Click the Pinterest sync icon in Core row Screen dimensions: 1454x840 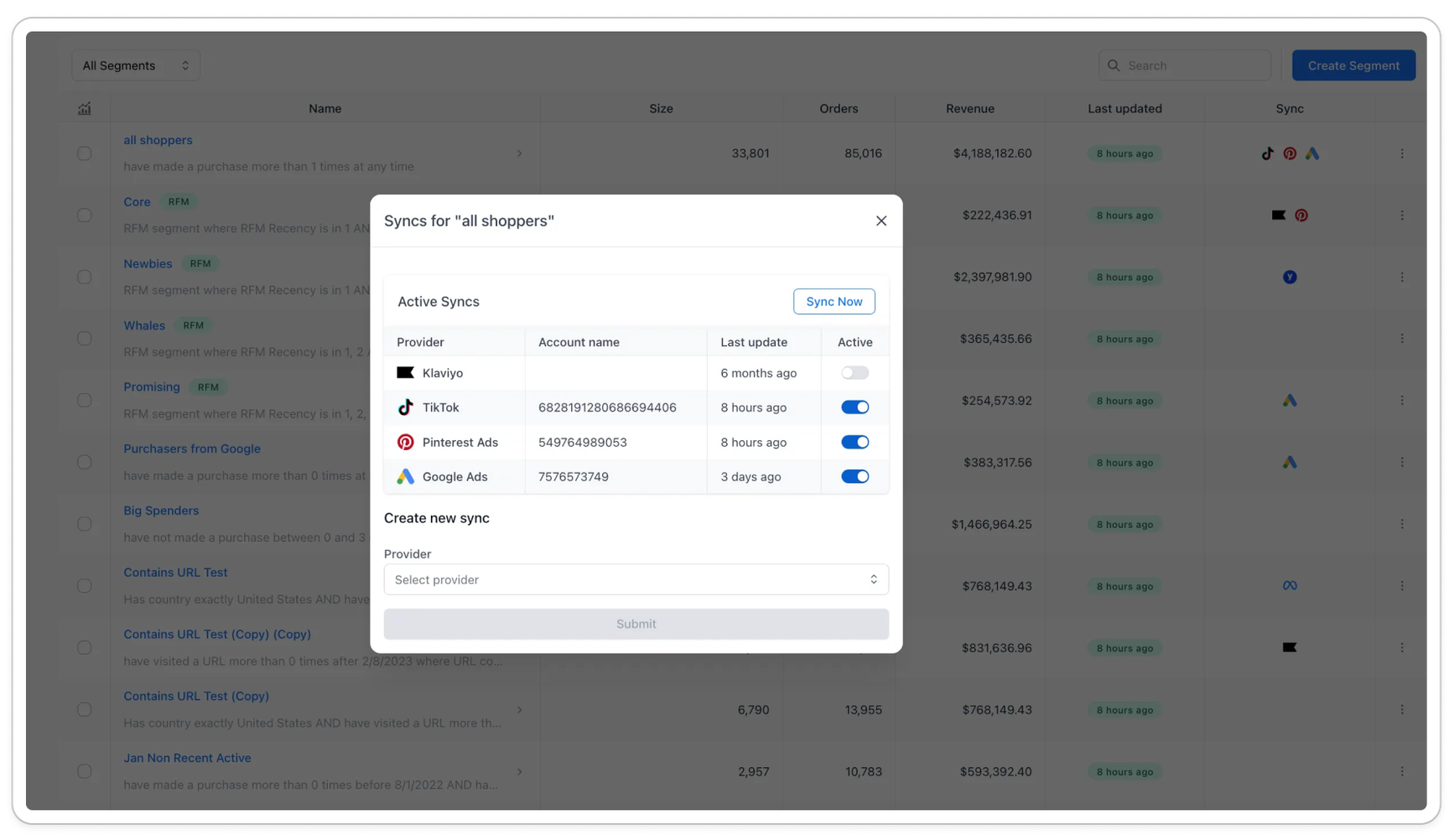click(x=1301, y=215)
